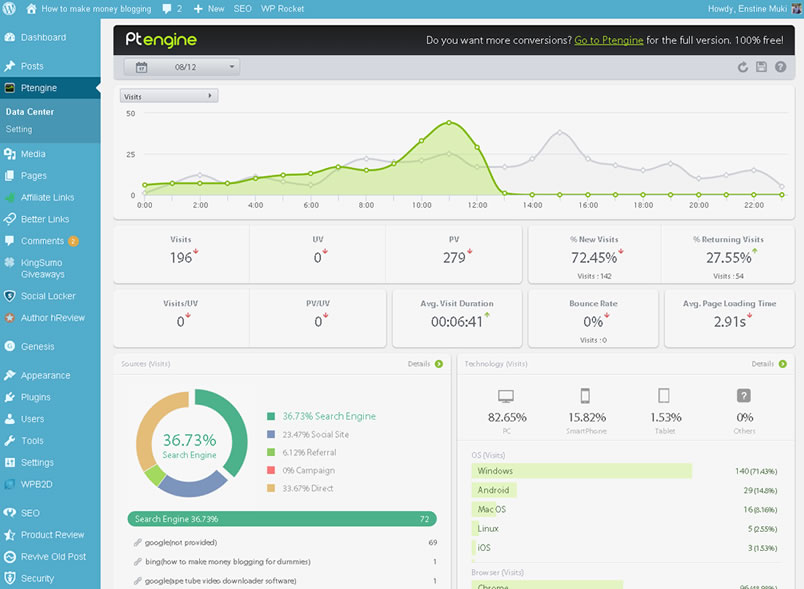Click the Pages sidebar icon

point(9,176)
